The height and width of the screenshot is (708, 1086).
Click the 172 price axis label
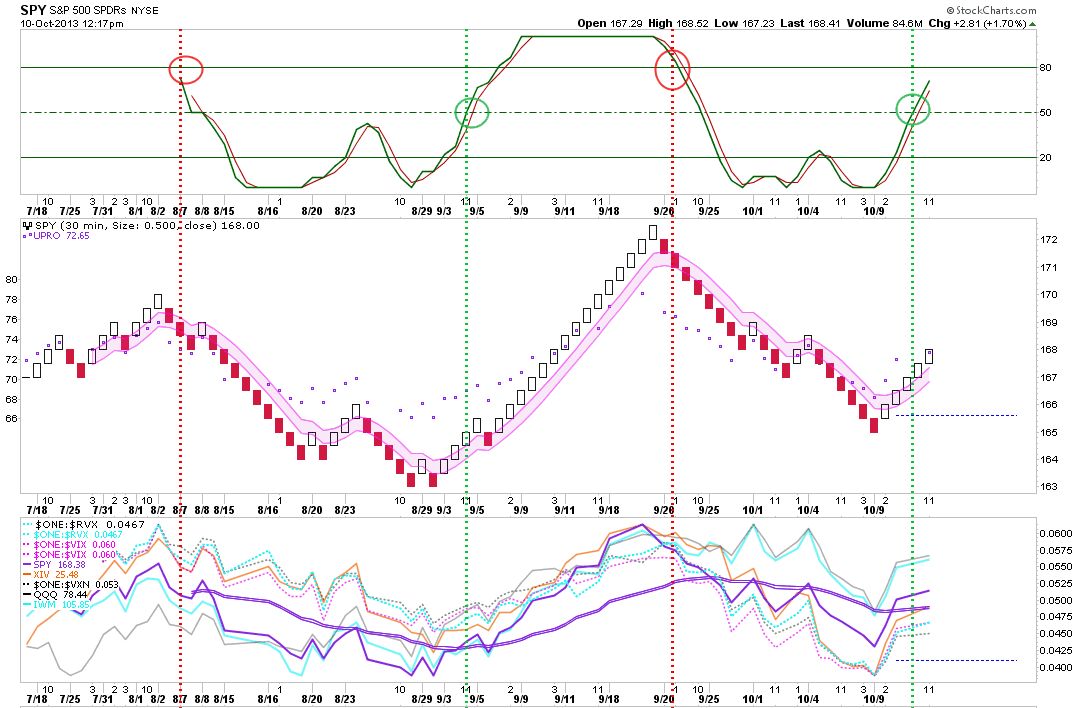(1049, 240)
